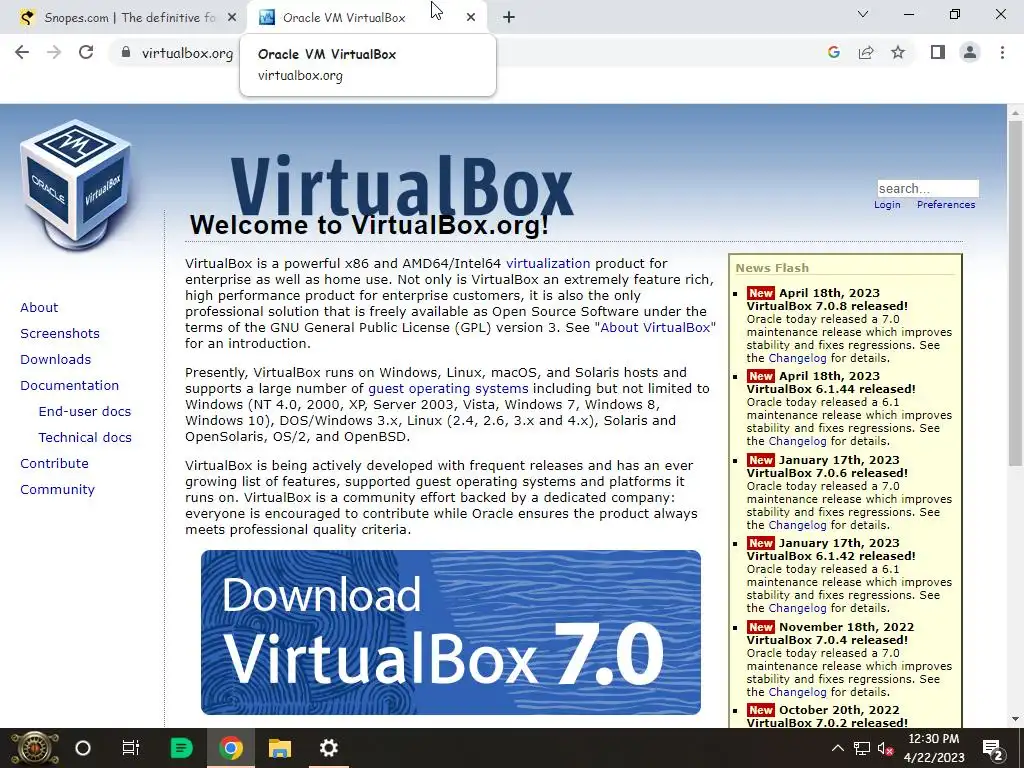Follow the guest operating systems link
The height and width of the screenshot is (768, 1024).
point(448,389)
